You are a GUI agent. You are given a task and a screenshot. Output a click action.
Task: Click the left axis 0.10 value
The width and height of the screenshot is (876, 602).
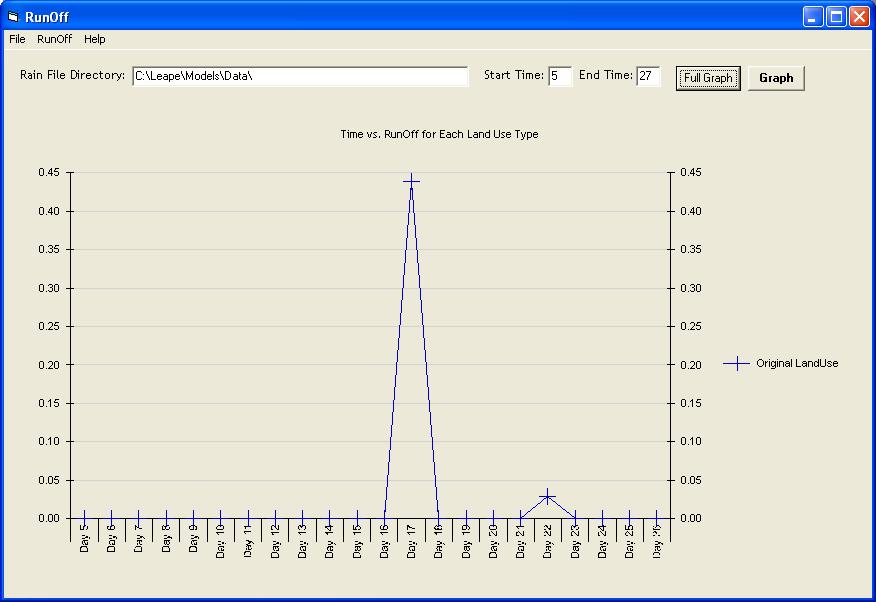49,441
